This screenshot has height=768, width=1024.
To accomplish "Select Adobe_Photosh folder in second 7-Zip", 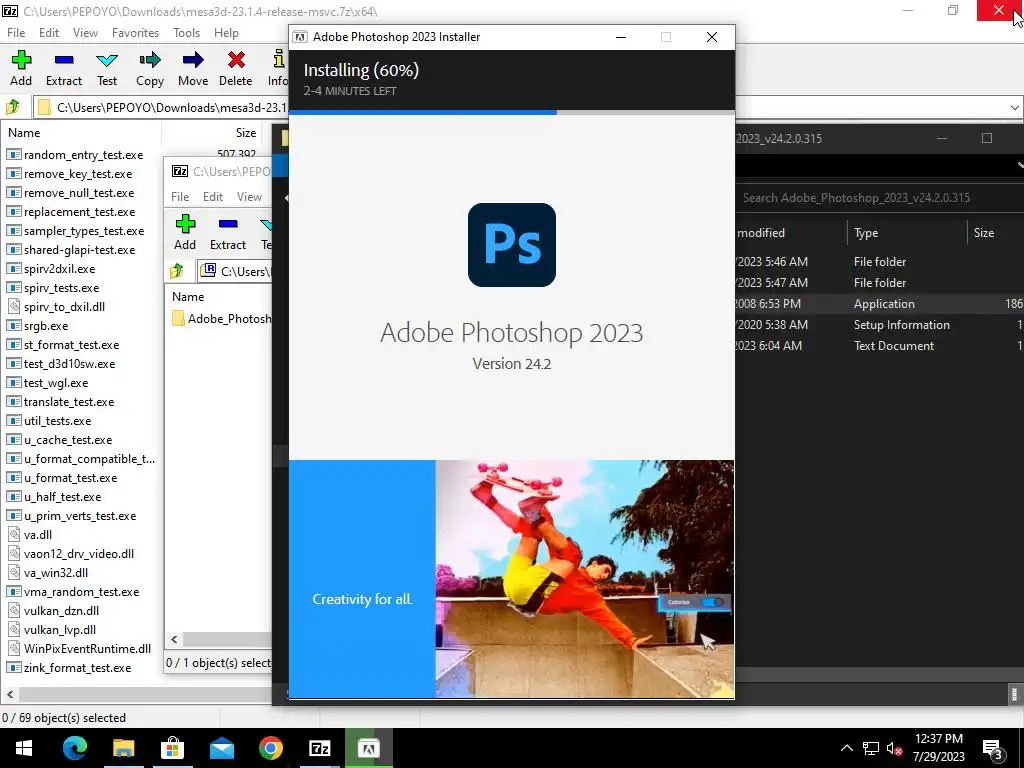I will tap(221, 319).
